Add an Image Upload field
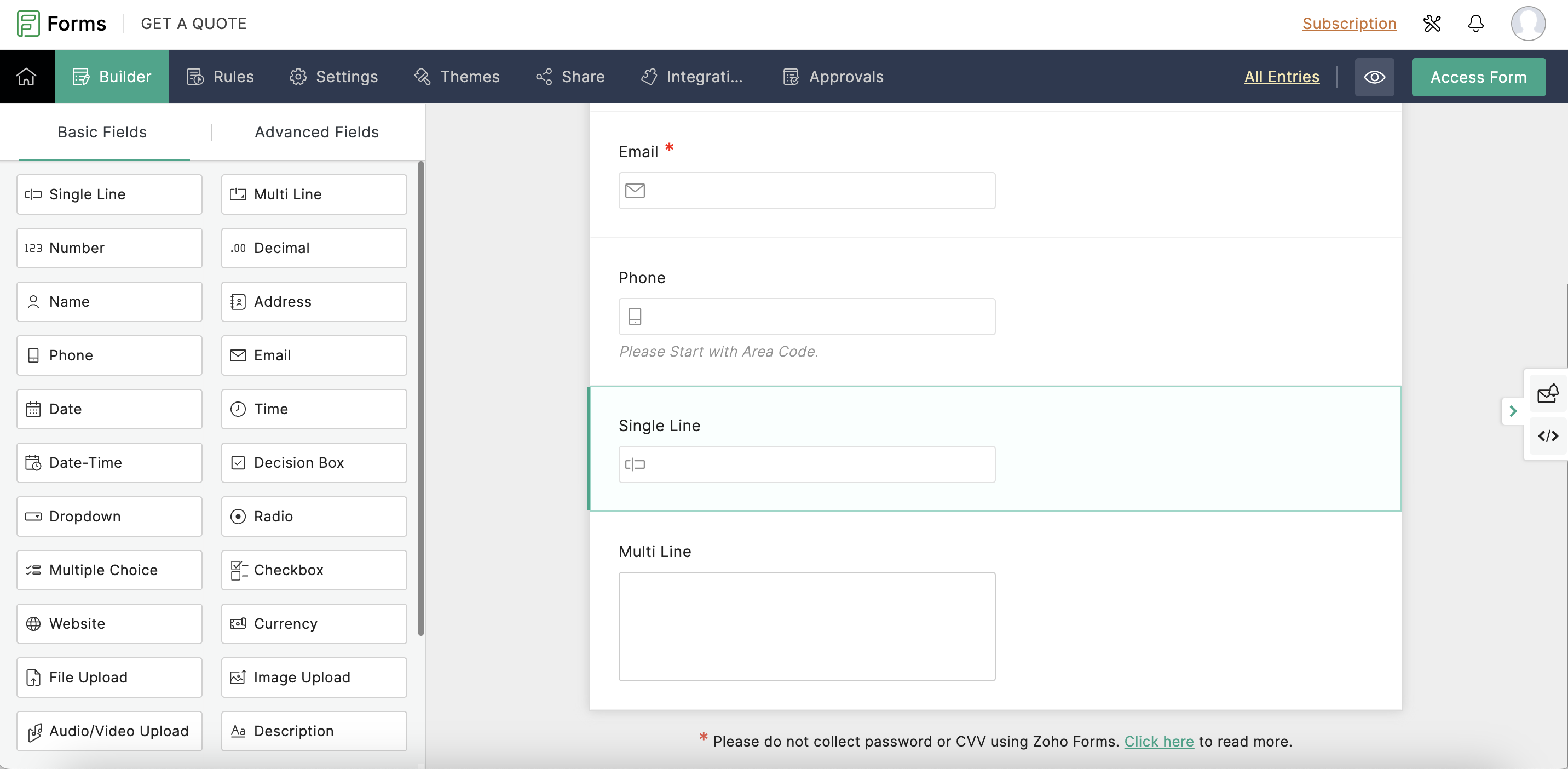This screenshot has width=1568, height=769. (314, 677)
